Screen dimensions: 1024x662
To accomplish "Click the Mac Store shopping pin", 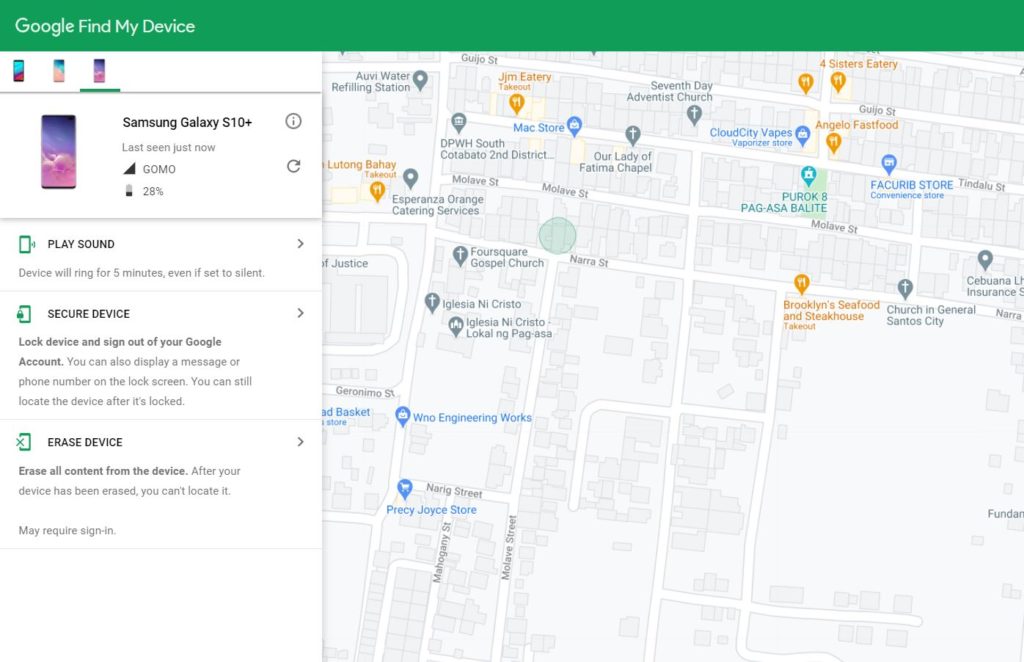I will point(574,125).
